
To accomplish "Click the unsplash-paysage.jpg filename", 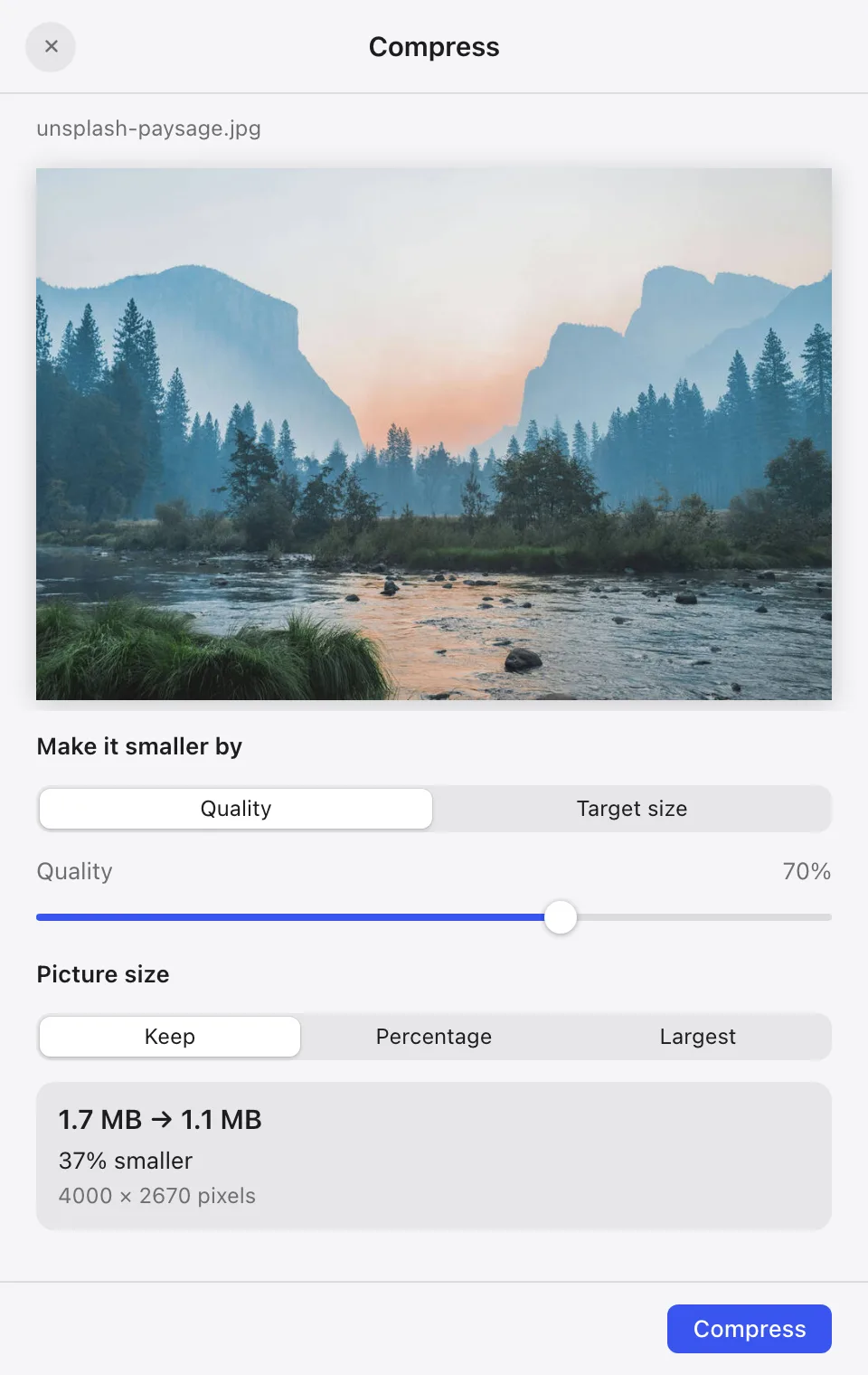I will click(149, 128).
